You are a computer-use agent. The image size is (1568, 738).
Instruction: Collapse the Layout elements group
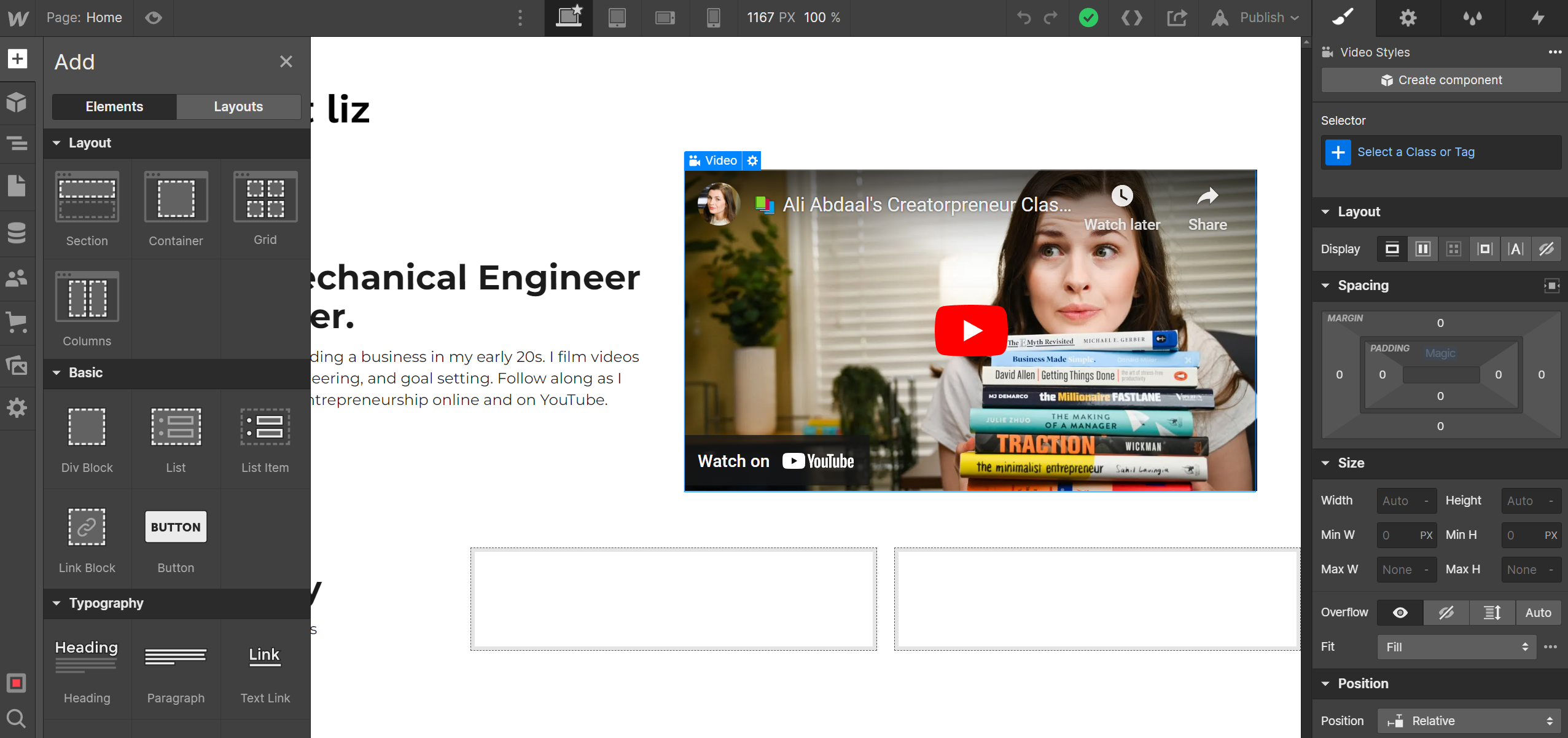tap(177, 143)
